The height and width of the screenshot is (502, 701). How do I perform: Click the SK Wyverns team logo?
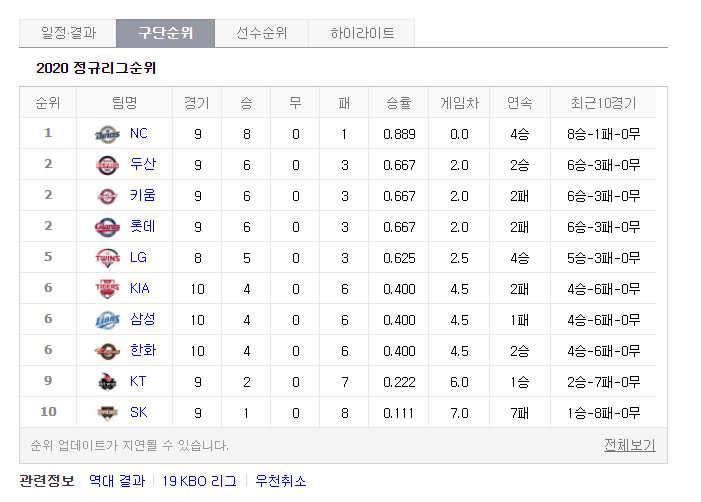click(x=107, y=413)
